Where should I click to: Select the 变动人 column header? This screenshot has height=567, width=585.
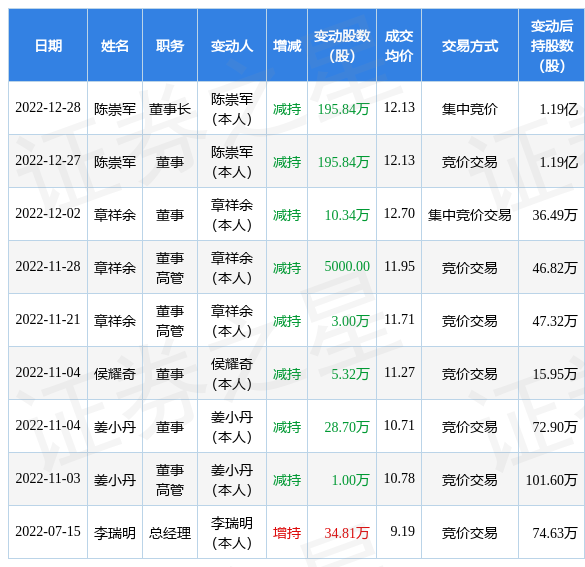click(x=232, y=46)
